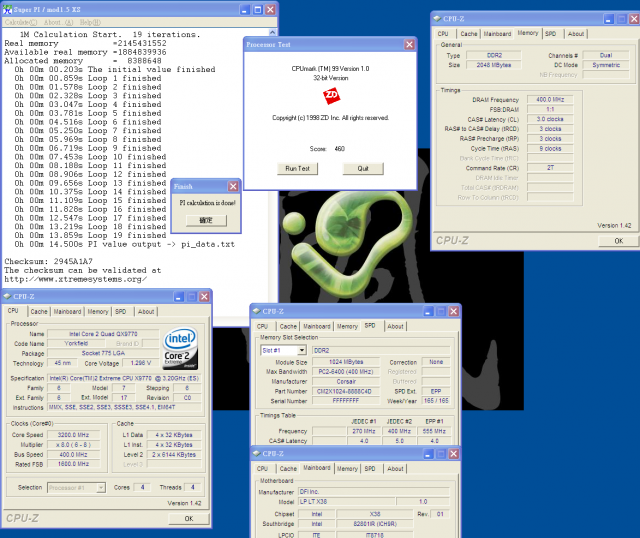Click the CAS# Latency 3.0 clocks value

click(x=550, y=119)
